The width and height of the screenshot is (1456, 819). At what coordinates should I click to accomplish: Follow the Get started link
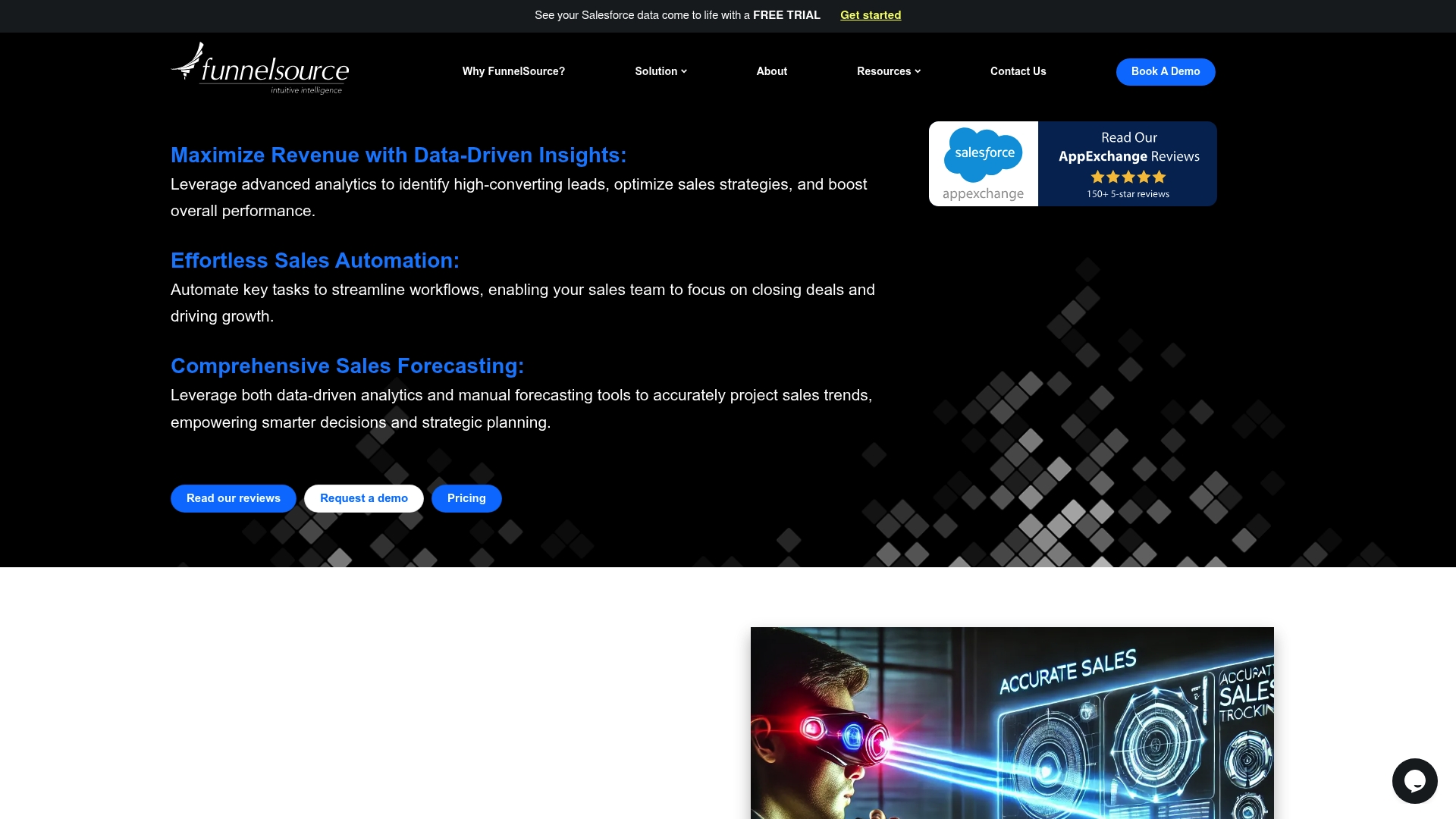[871, 15]
